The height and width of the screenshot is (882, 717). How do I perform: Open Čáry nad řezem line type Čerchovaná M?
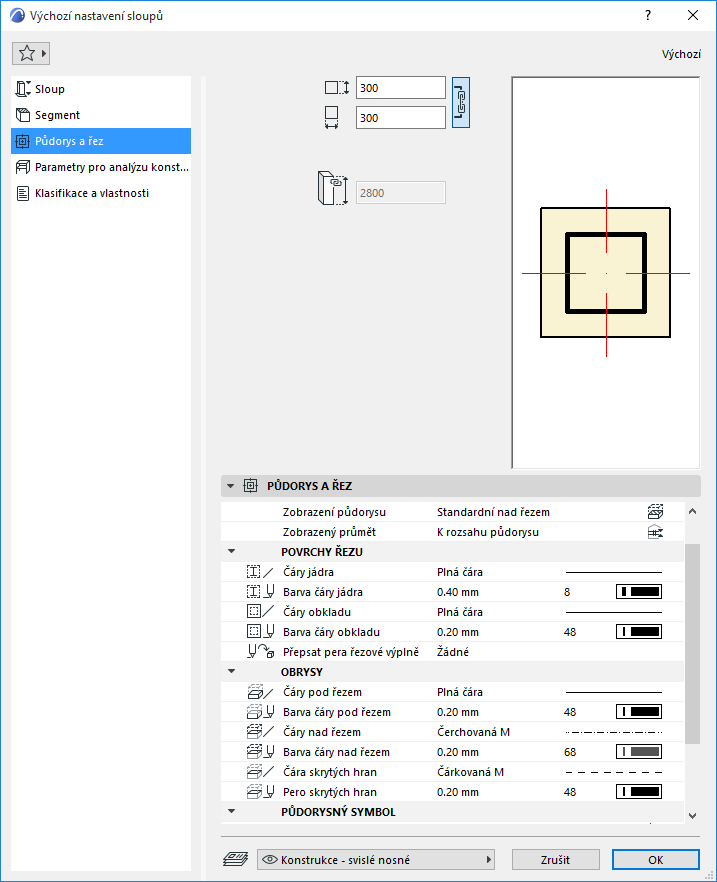pos(474,732)
